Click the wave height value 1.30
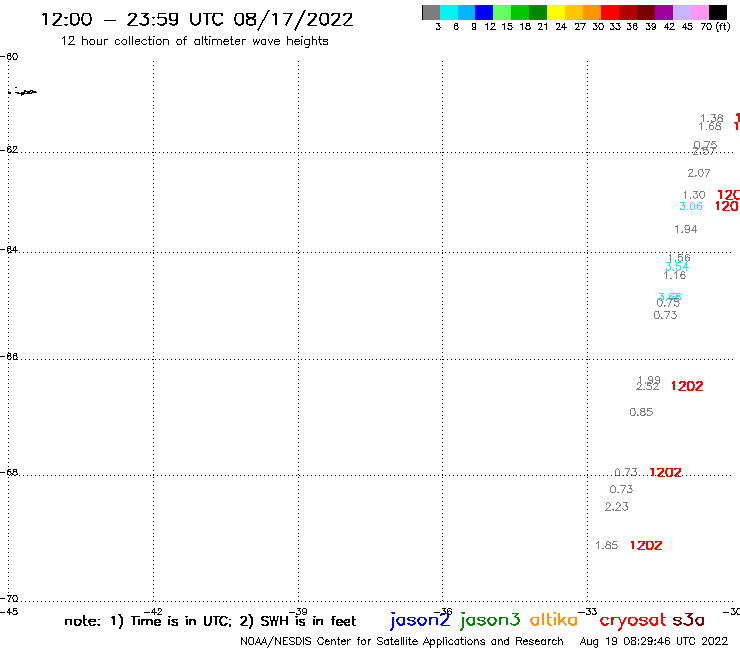The image size is (740, 650). tap(694, 195)
